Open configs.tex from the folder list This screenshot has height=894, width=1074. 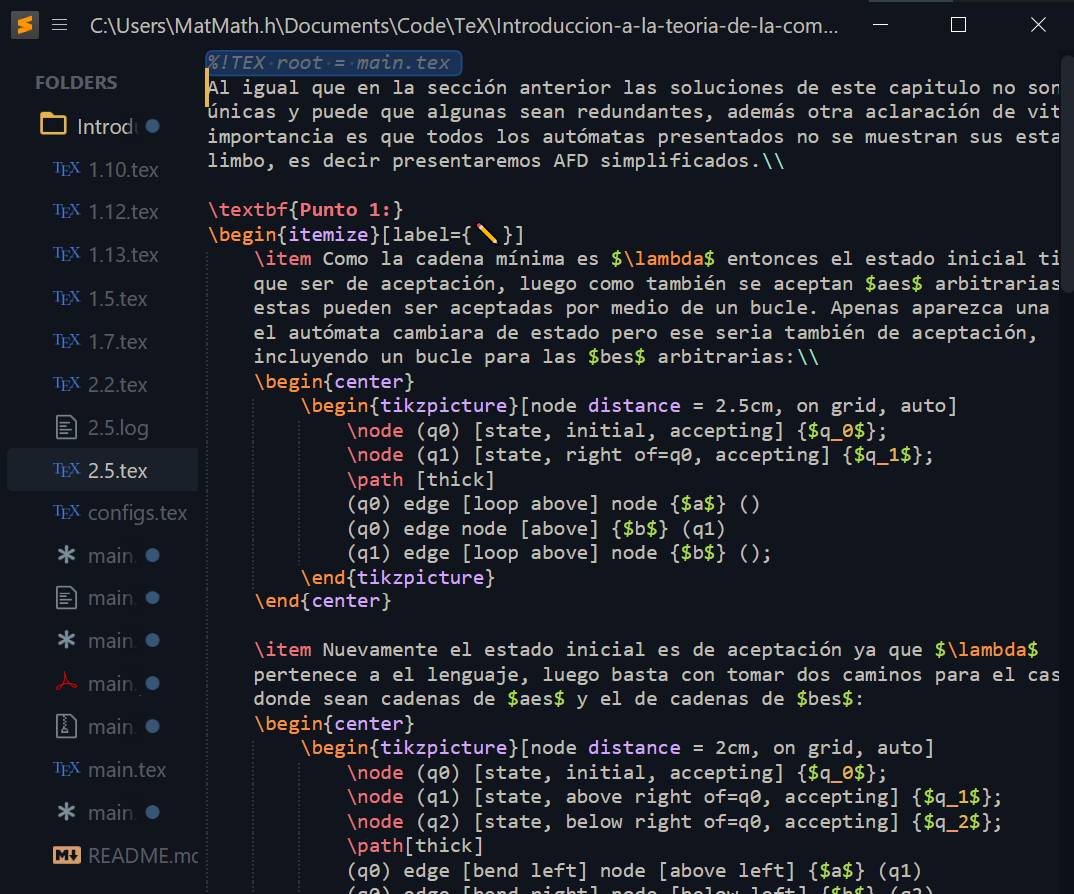coord(137,513)
